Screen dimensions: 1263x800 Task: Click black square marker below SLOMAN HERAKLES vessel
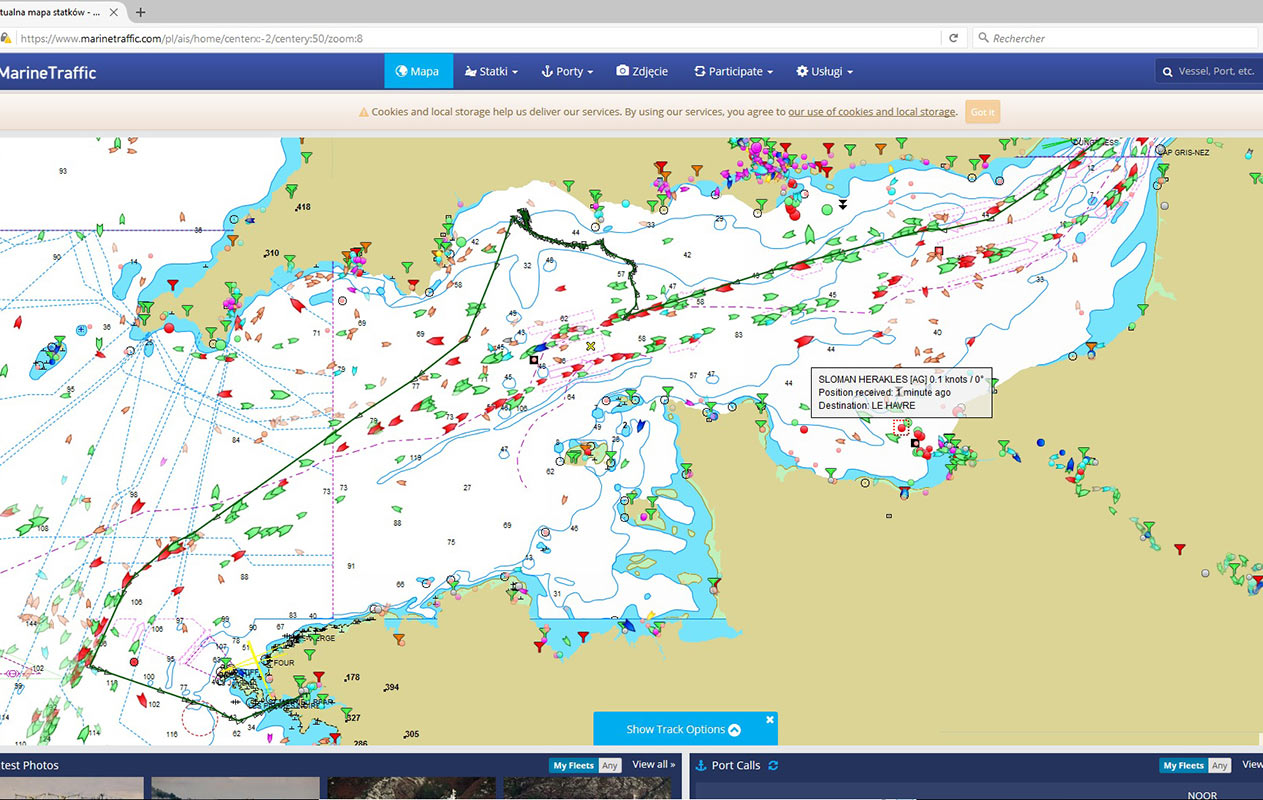915,442
